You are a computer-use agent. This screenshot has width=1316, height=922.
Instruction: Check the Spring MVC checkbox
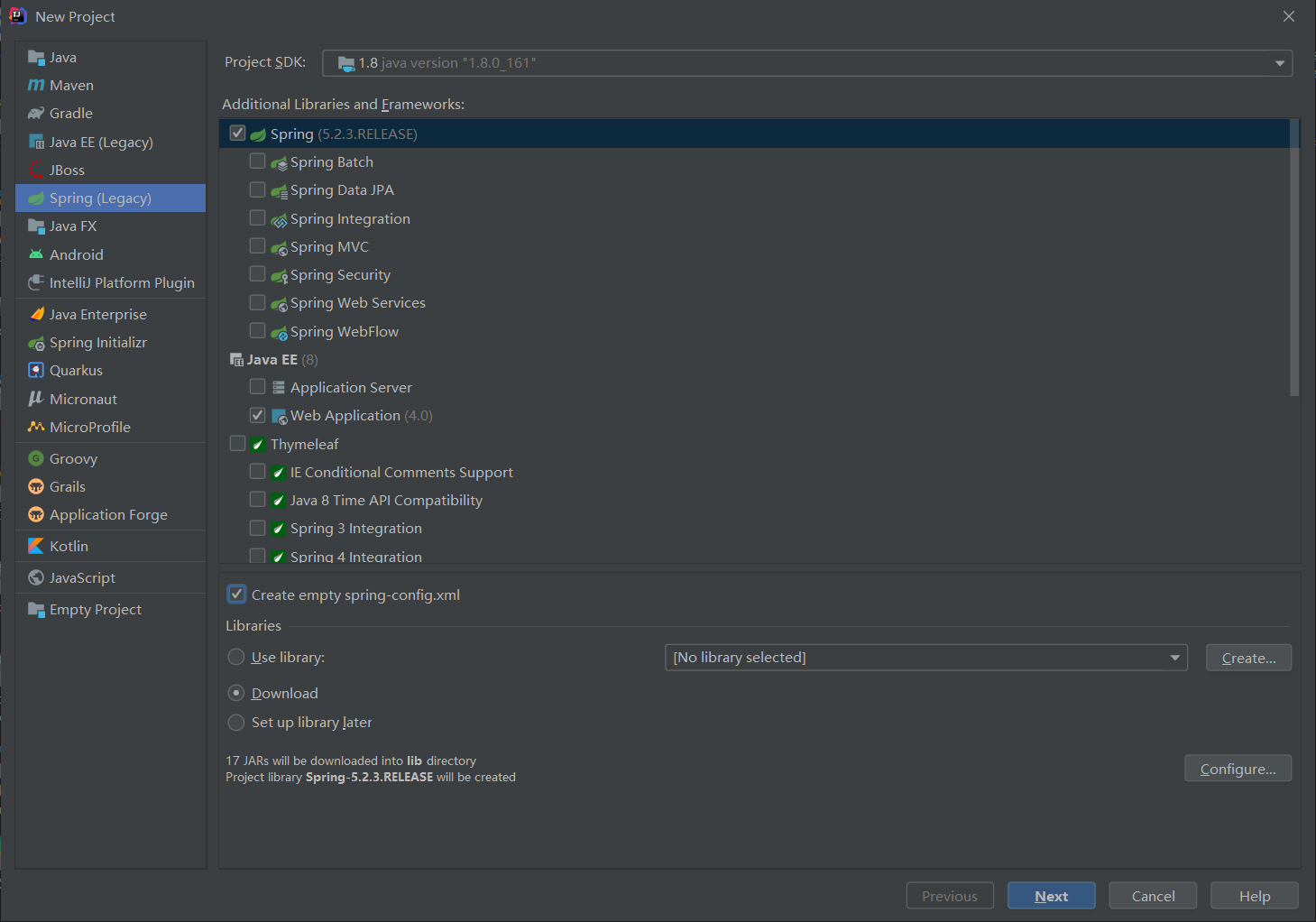click(x=258, y=246)
